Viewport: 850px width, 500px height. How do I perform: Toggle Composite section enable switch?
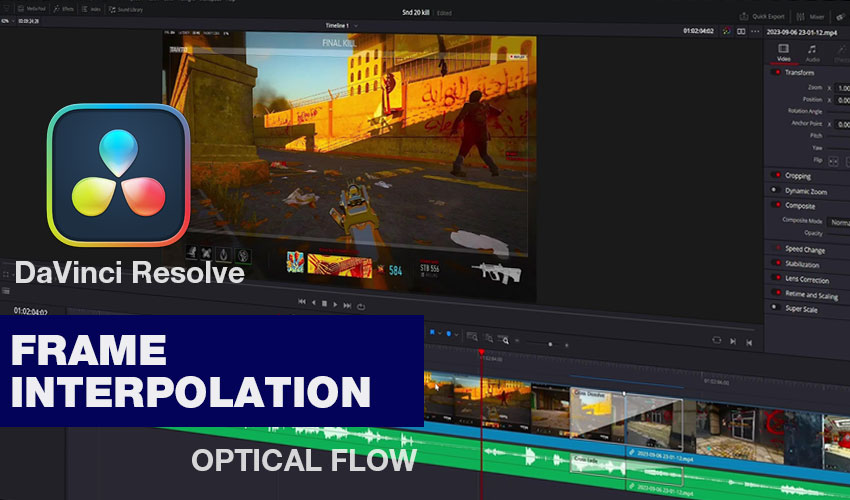(776, 204)
